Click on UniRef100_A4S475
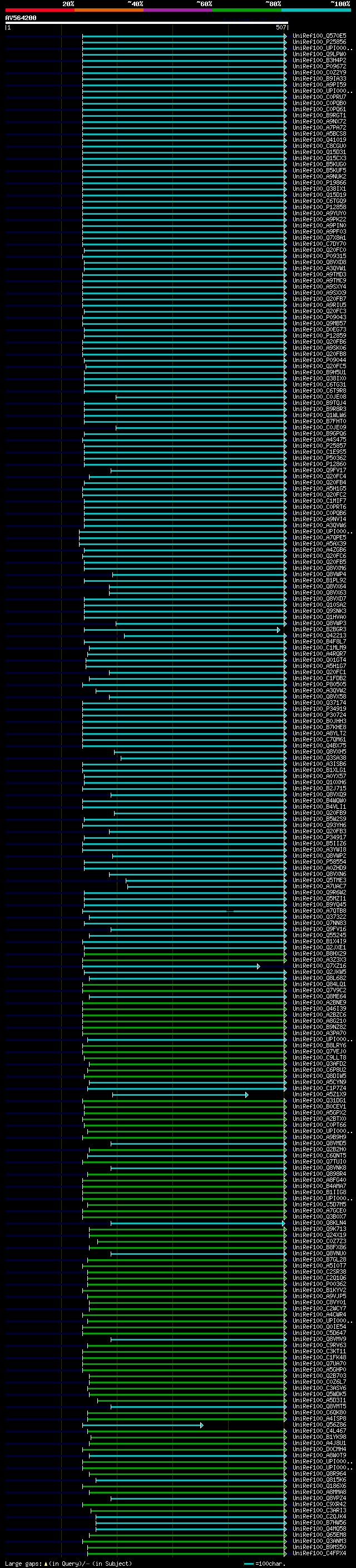 [x=319, y=440]
